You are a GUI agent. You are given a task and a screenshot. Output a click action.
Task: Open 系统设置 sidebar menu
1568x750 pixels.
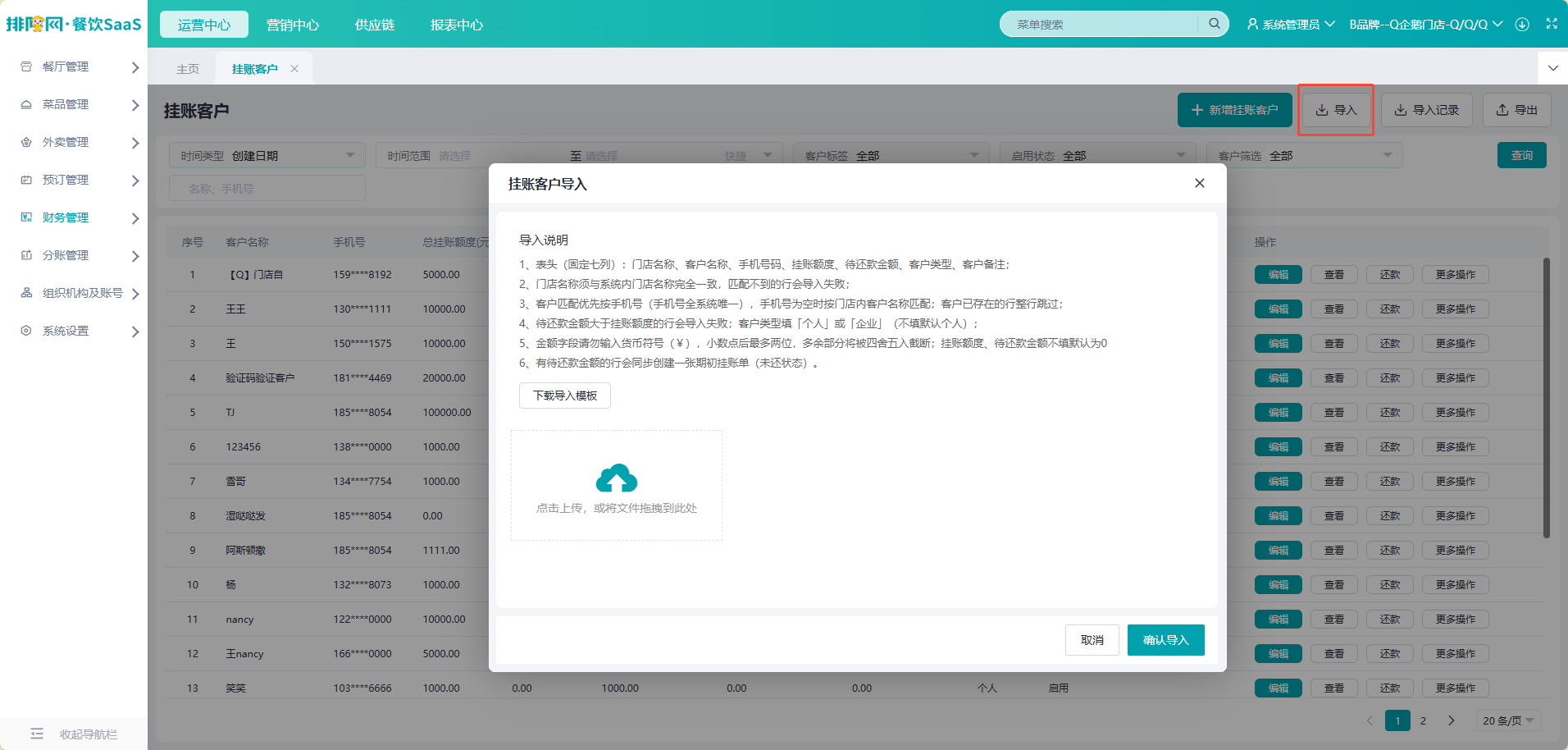click(x=74, y=331)
